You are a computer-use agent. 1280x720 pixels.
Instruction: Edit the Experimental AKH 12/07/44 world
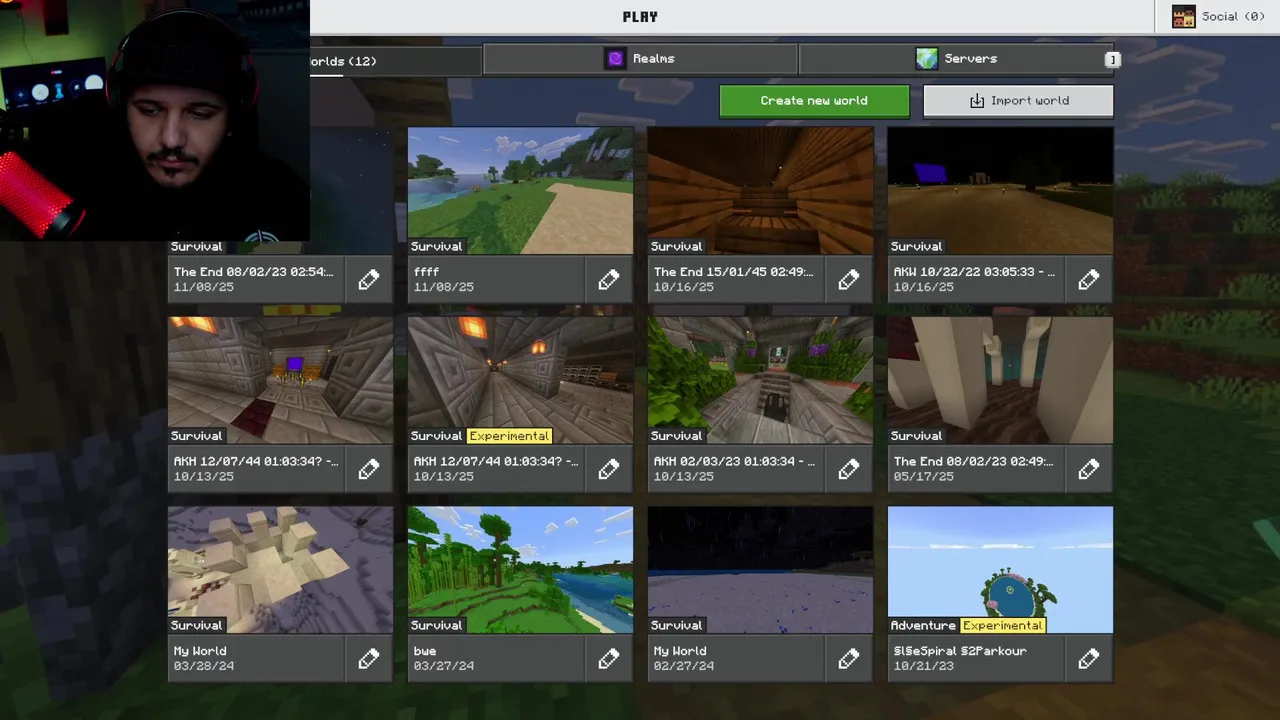[609, 469]
